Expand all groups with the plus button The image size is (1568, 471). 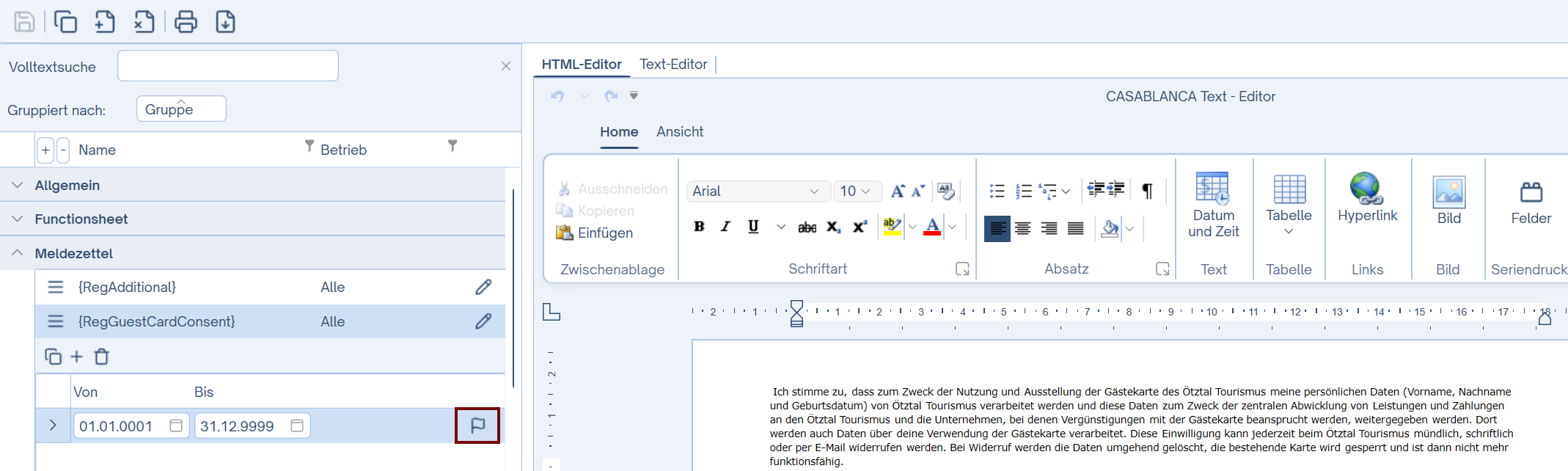point(45,150)
